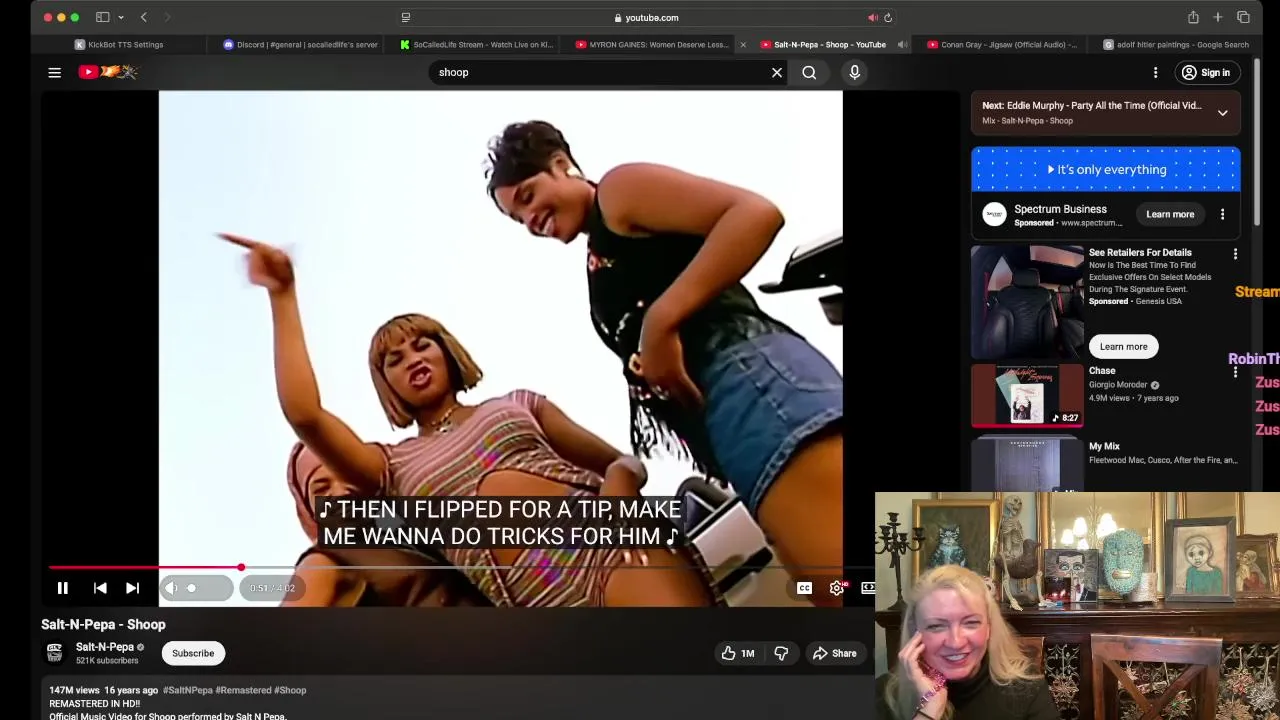The image size is (1280, 720).
Task: Open the Genesis car ad thumbnail
Action: (x=1027, y=301)
